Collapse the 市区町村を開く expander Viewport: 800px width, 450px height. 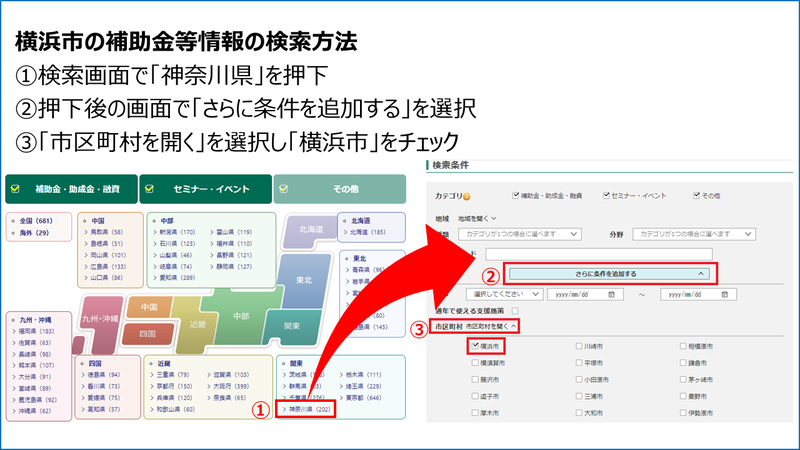[x=490, y=326]
